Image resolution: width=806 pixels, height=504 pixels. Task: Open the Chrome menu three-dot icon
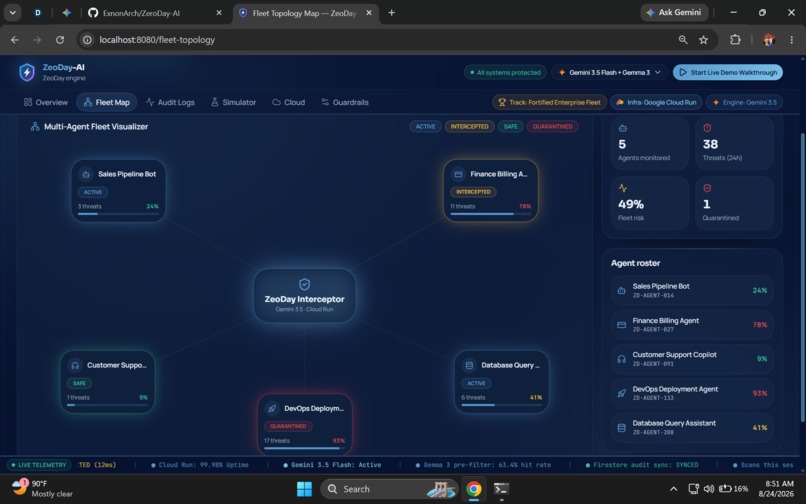coord(792,40)
